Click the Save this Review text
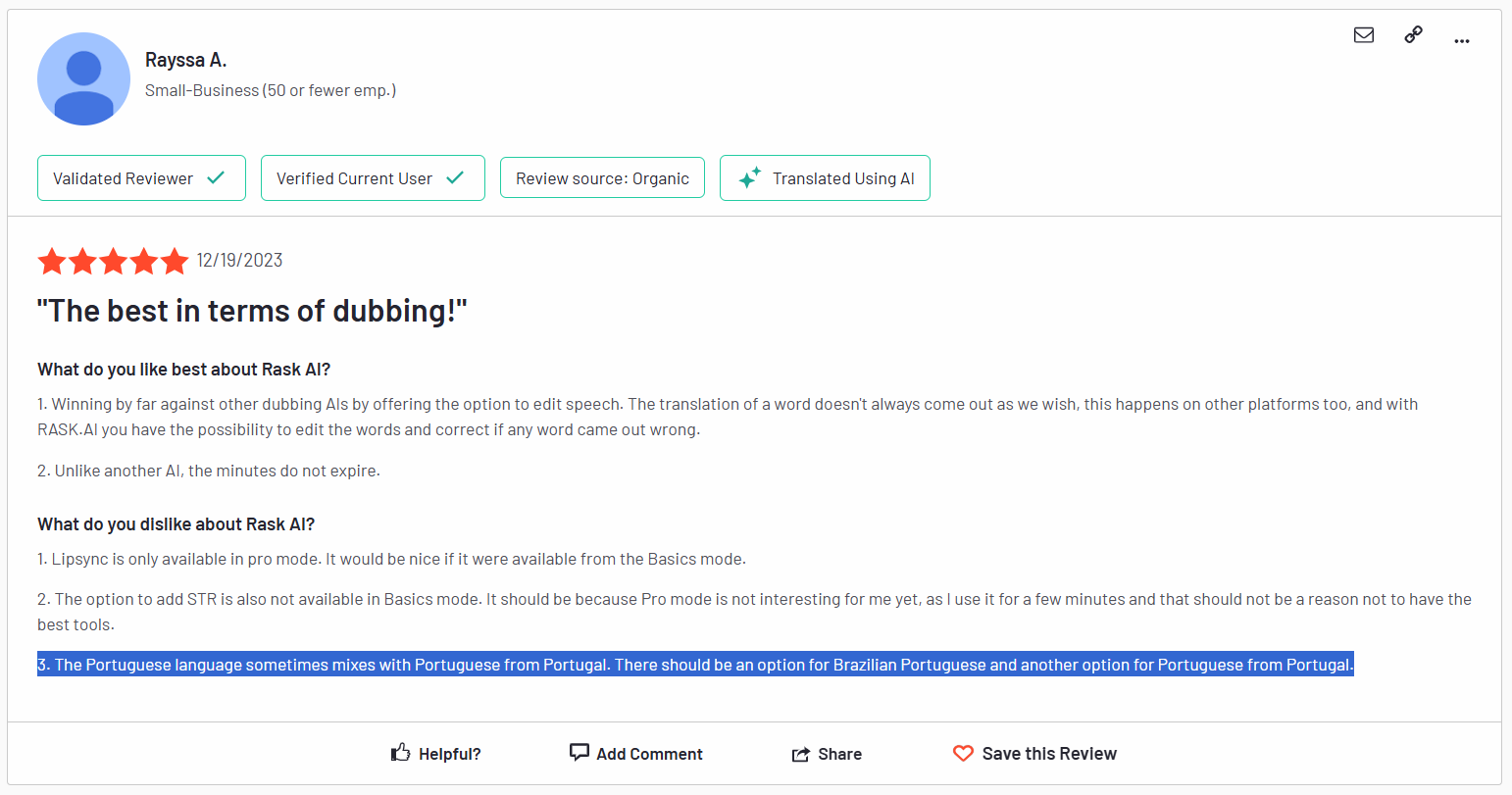This screenshot has height=795, width=1512. pyautogui.click(x=1049, y=754)
